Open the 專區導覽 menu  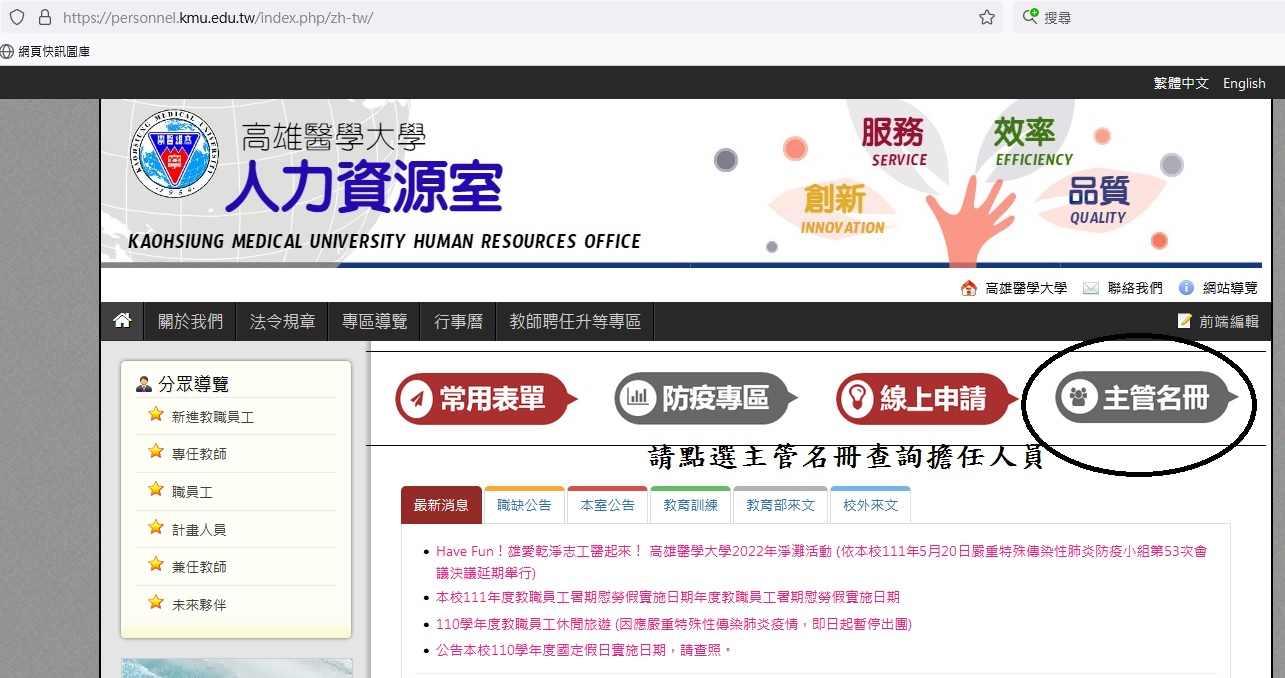tap(374, 321)
